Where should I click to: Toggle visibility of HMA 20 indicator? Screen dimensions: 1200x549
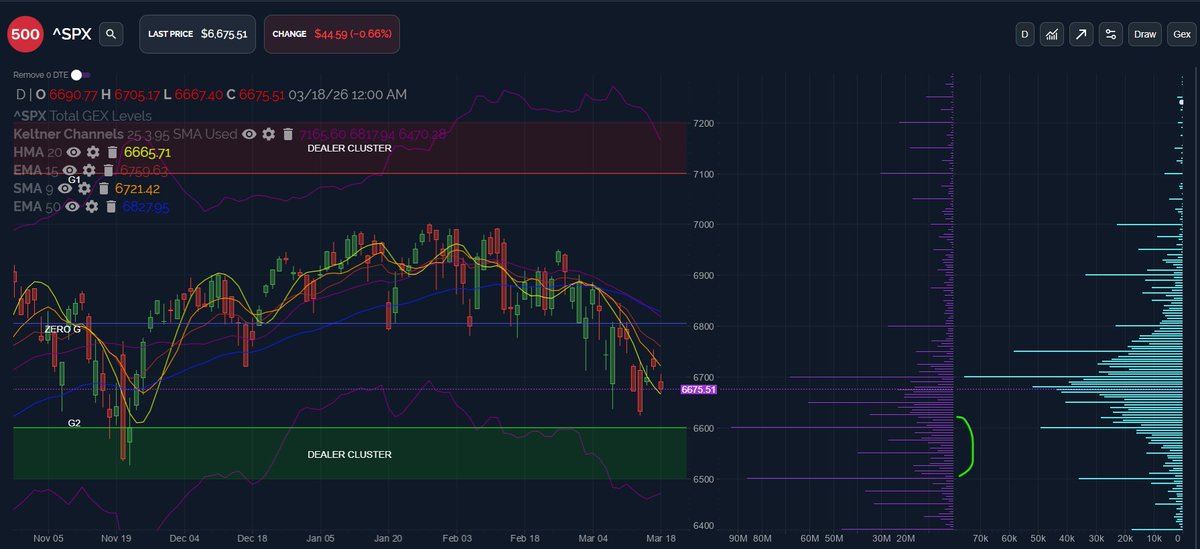(72, 152)
